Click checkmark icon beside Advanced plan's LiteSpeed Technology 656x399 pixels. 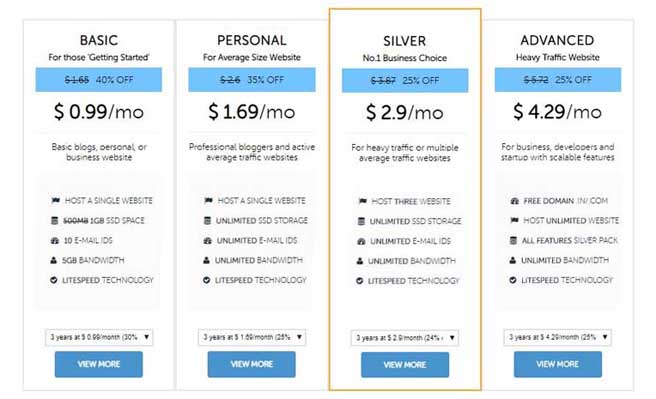(x=513, y=280)
